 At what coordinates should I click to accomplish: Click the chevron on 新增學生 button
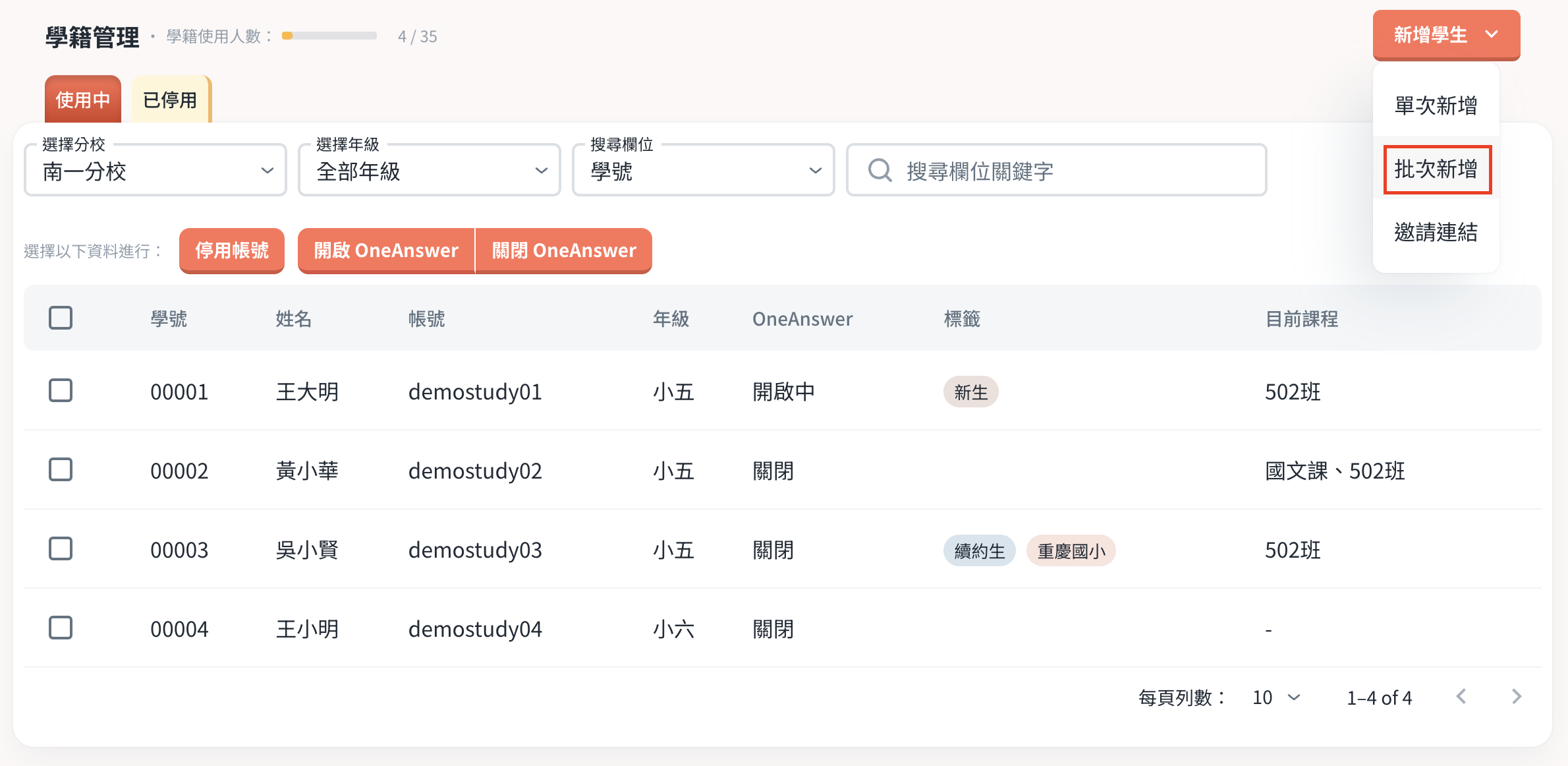pos(1492,34)
